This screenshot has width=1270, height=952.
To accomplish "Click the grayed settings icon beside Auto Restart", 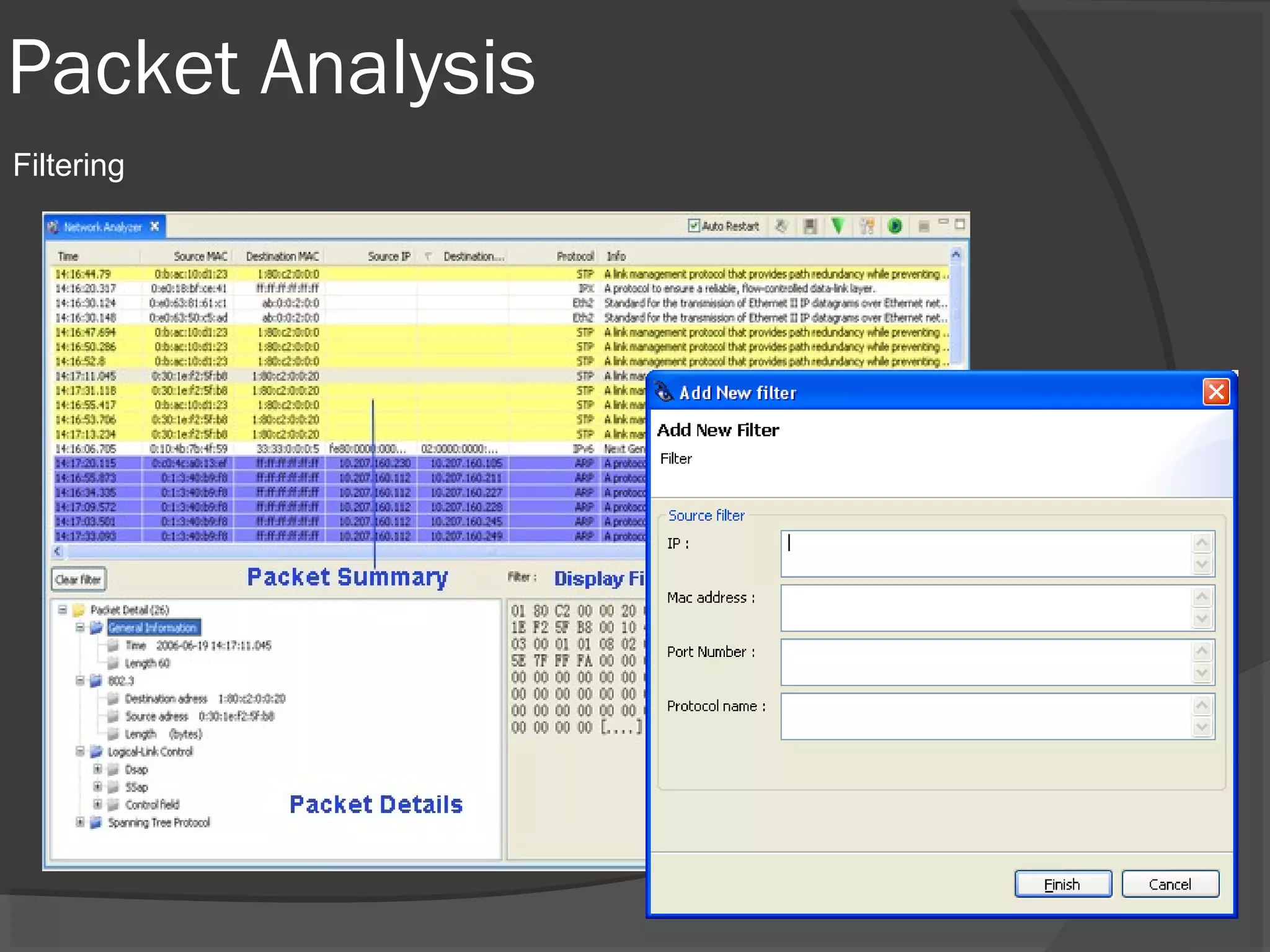I will coord(781,226).
